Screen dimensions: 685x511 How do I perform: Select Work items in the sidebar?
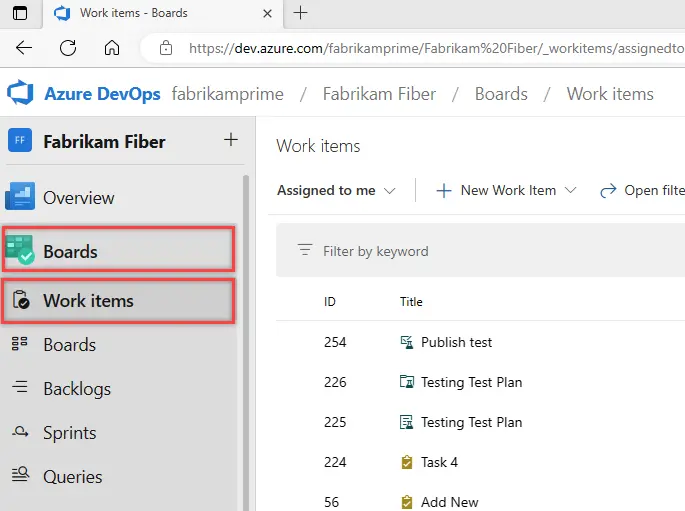[x=119, y=301]
